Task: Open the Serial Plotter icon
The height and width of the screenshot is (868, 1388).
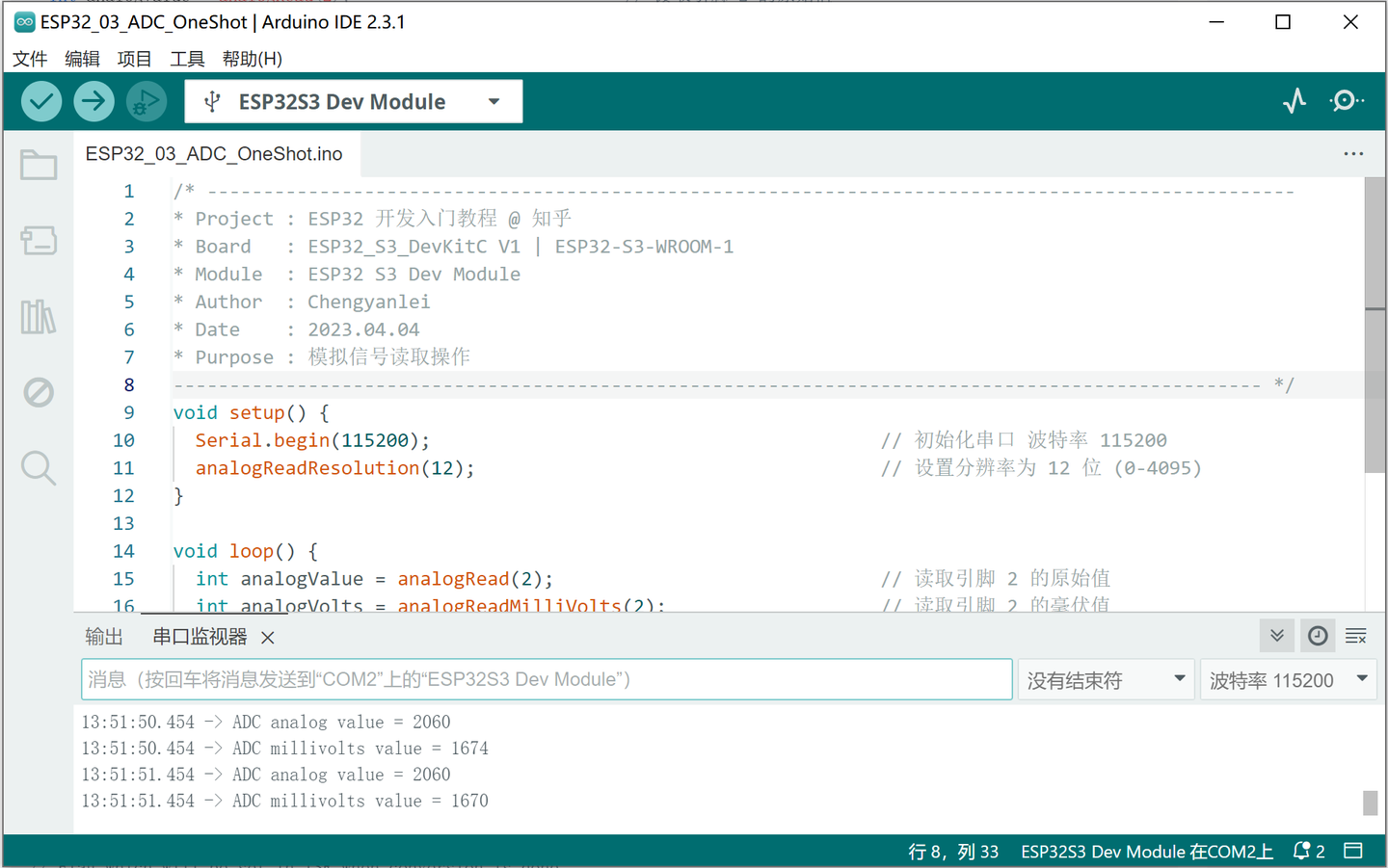Action: [x=1295, y=100]
